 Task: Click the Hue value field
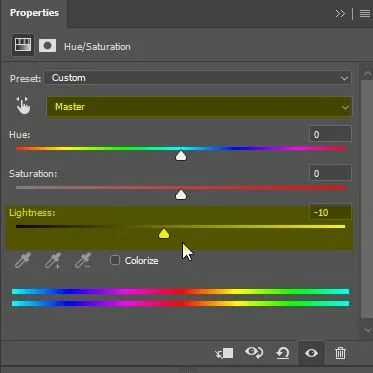coord(330,134)
